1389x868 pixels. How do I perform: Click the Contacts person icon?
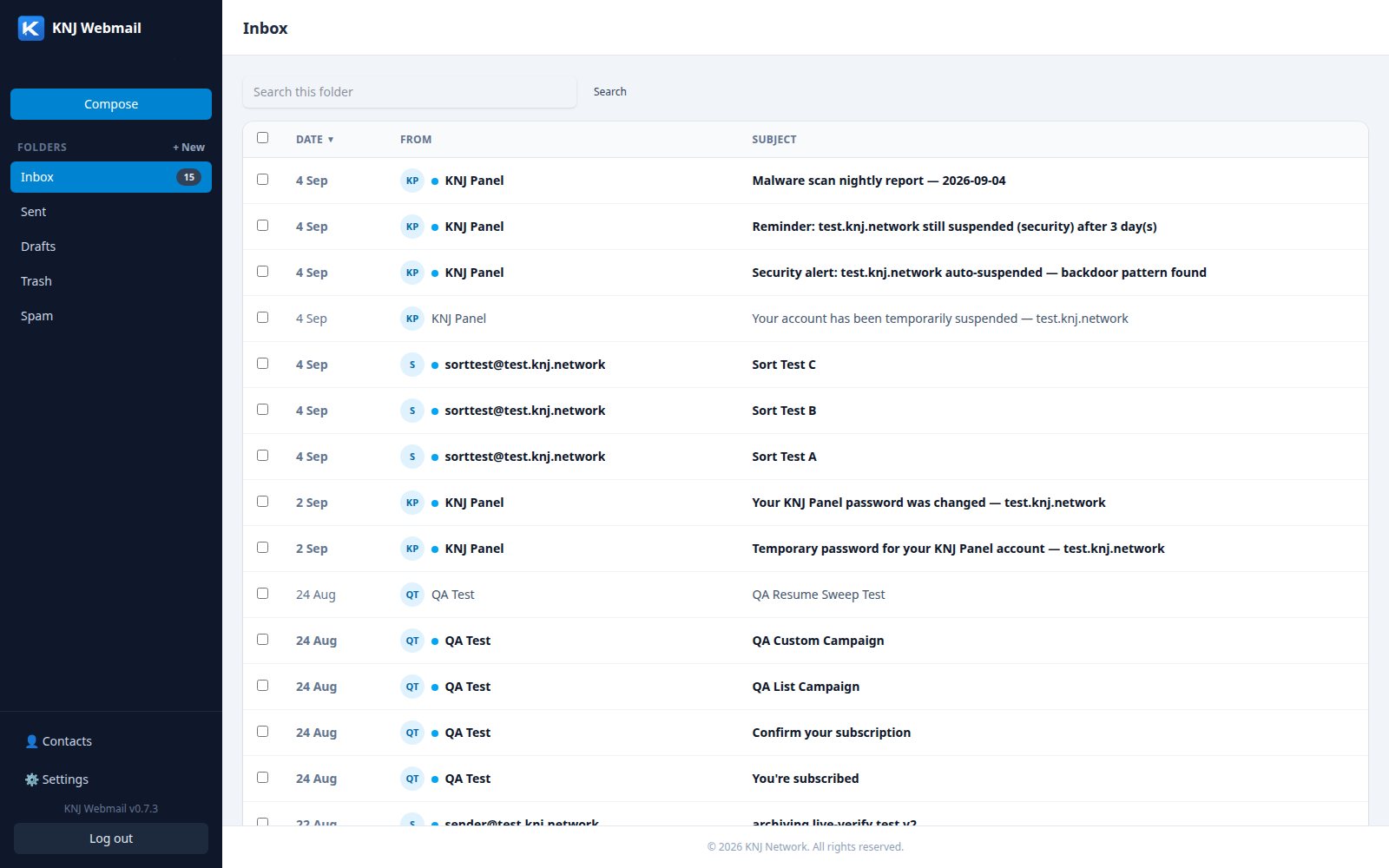tap(31, 741)
